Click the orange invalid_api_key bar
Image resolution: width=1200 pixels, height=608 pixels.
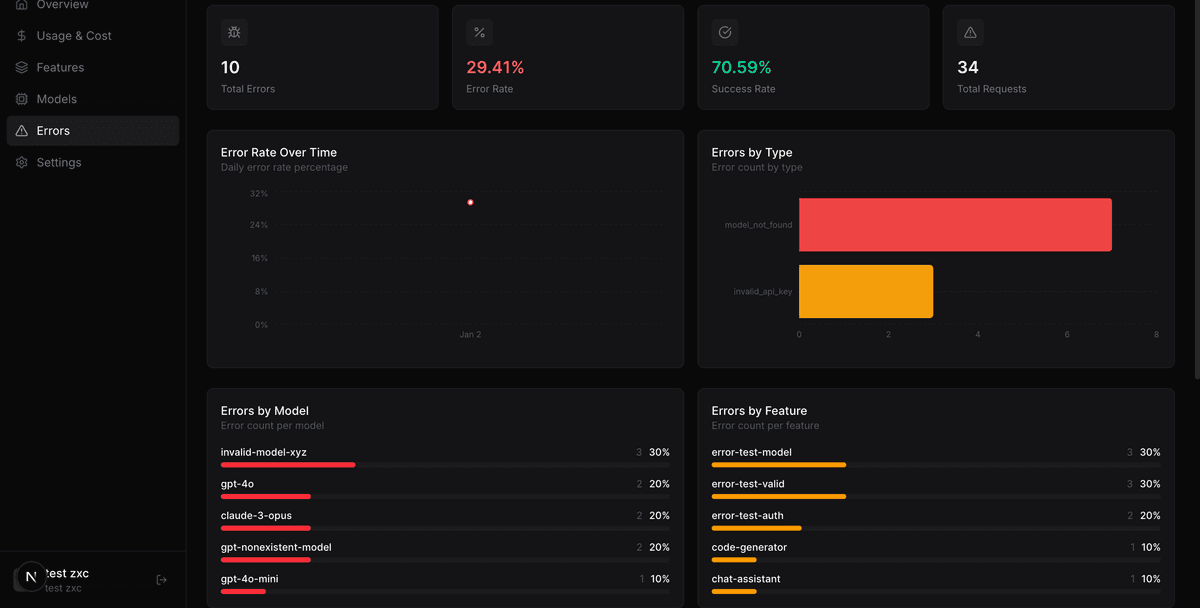(x=866, y=291)
